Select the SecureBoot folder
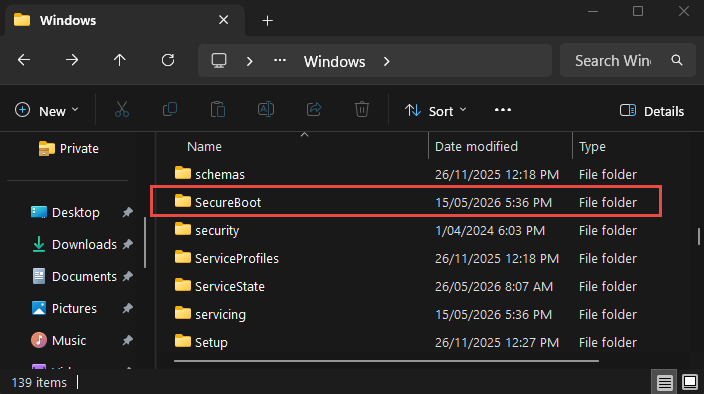This screenshot has height=394, width=704. pos(406,202)
